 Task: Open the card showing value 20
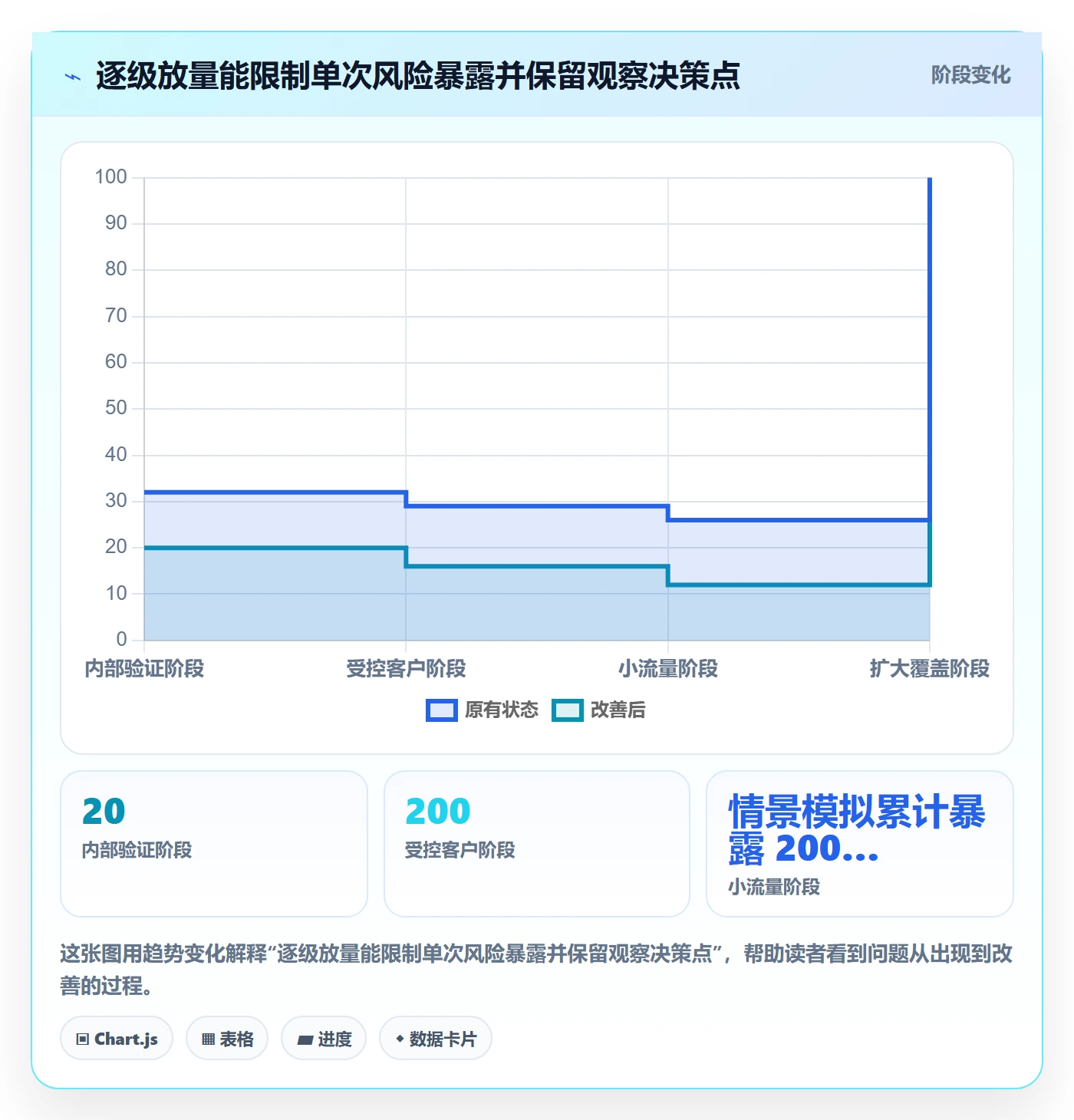tap(214, 844)
